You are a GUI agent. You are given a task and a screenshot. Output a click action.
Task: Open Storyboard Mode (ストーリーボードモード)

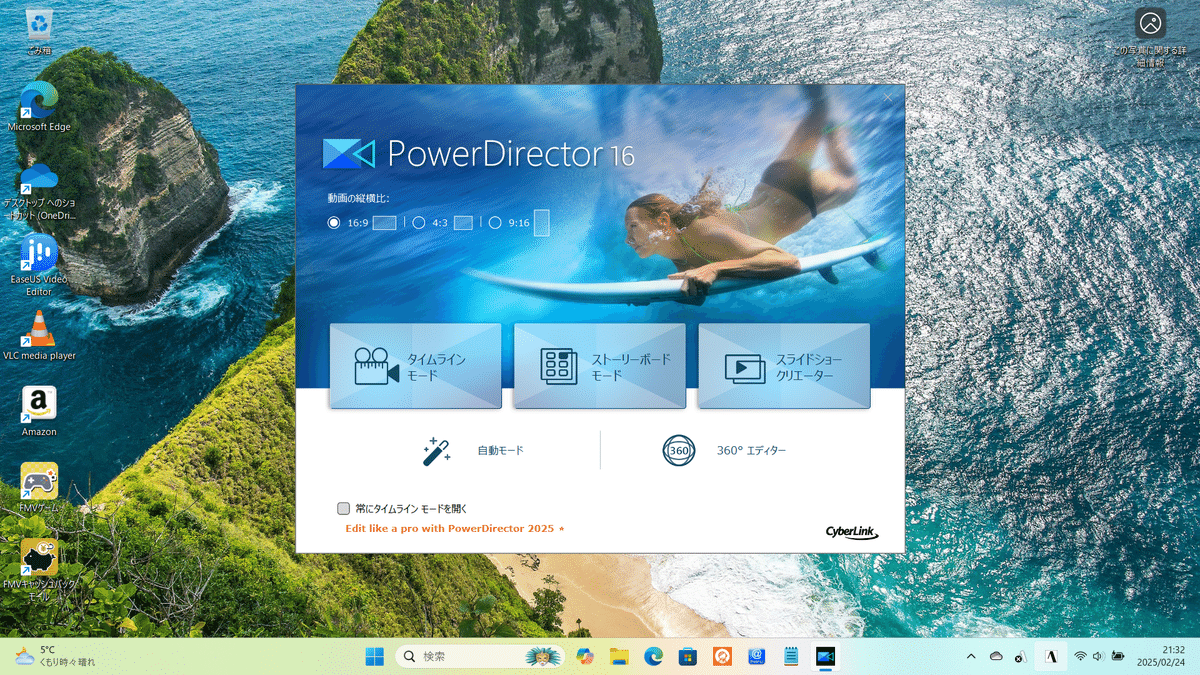600,366
